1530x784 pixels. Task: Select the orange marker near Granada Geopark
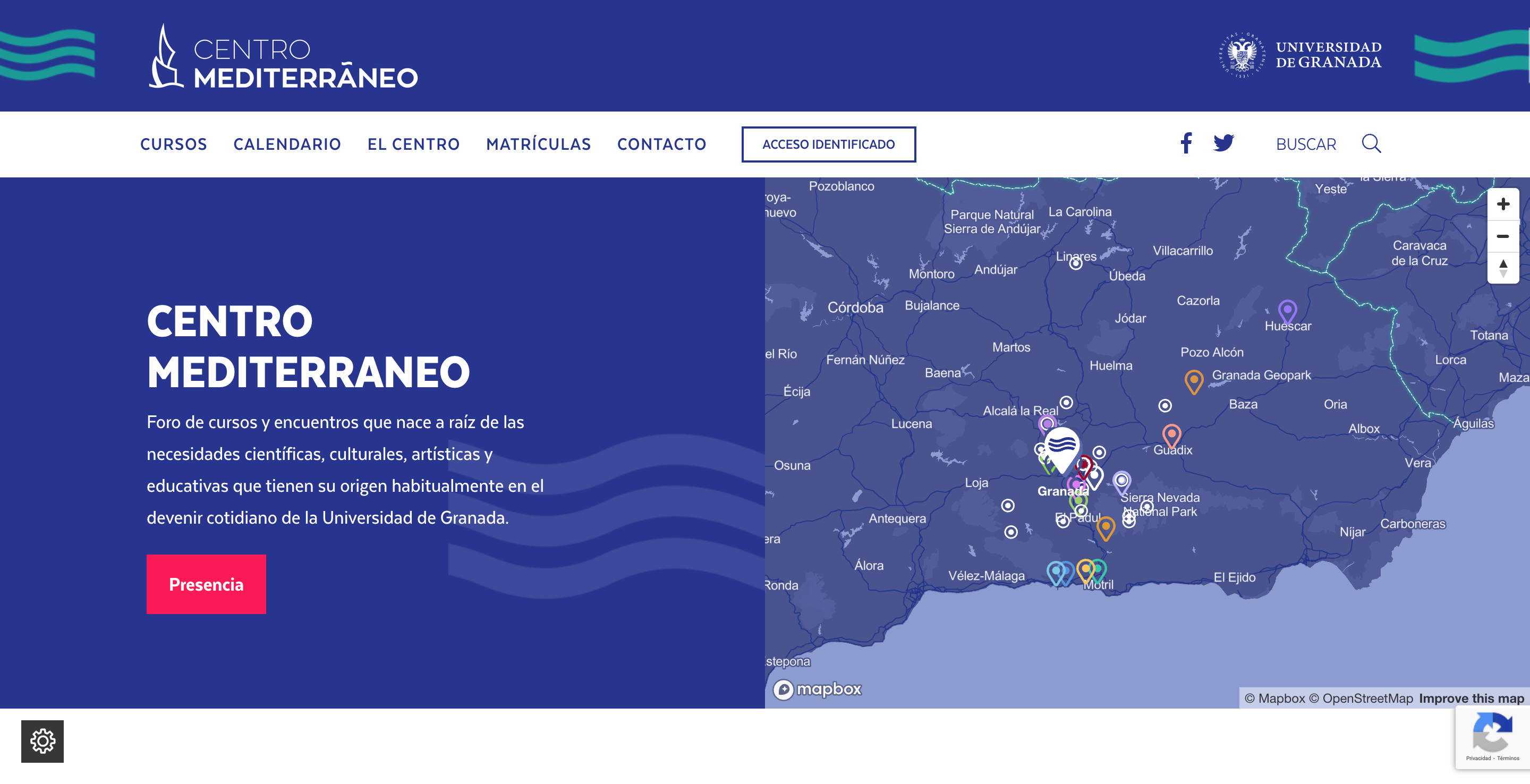coord(1194,381)
